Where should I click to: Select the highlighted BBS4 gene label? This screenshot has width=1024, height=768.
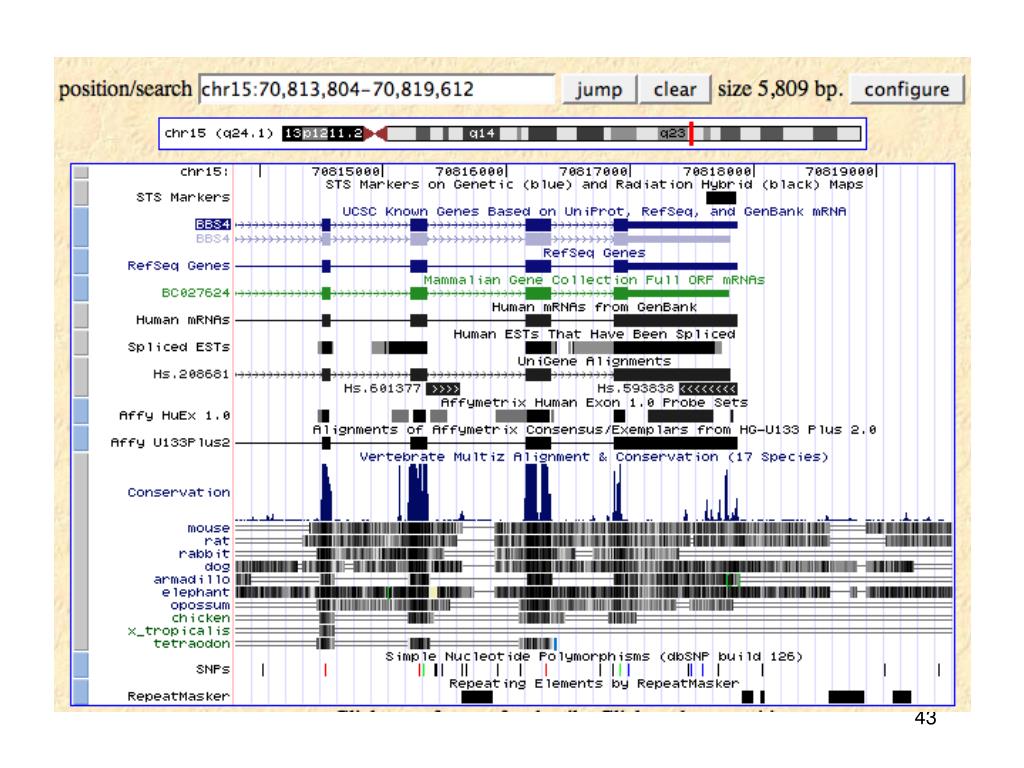point(213,226)
